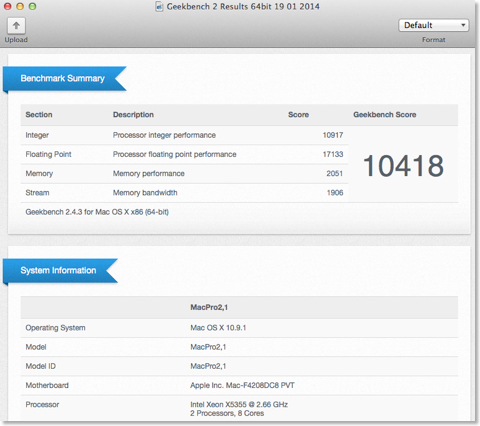This screenshot has width=480, height=426.
Task: Click the Description column header
Action: tap(133, 115)
